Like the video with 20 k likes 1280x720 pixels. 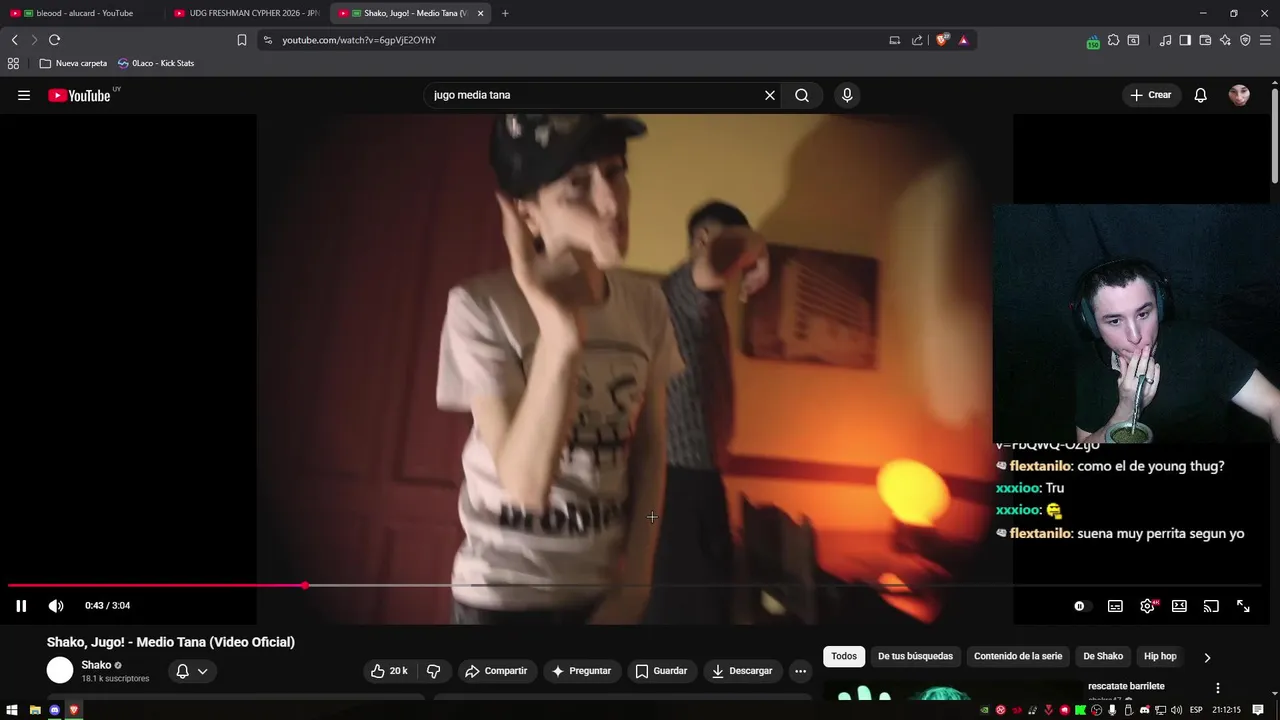pyautogui.click(x=389, y=671)
